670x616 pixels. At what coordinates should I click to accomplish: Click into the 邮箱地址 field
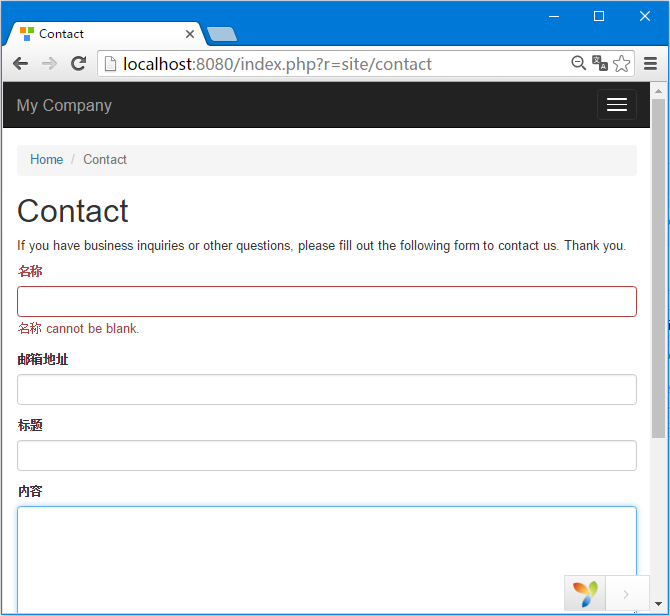pyautogui.click(x=327, y=390)
